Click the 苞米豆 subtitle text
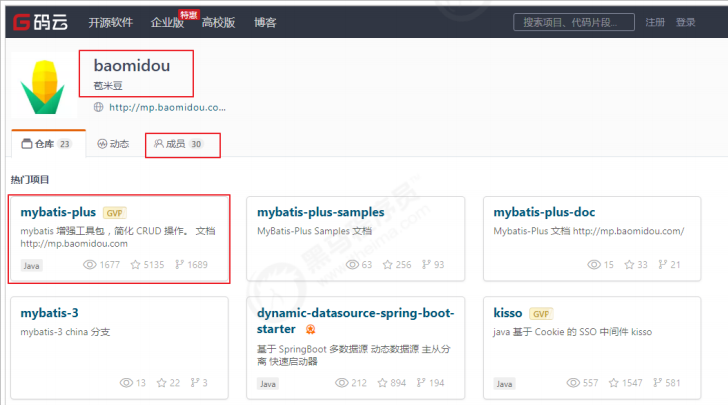This screenshot has width=728, height=405. 108,85
